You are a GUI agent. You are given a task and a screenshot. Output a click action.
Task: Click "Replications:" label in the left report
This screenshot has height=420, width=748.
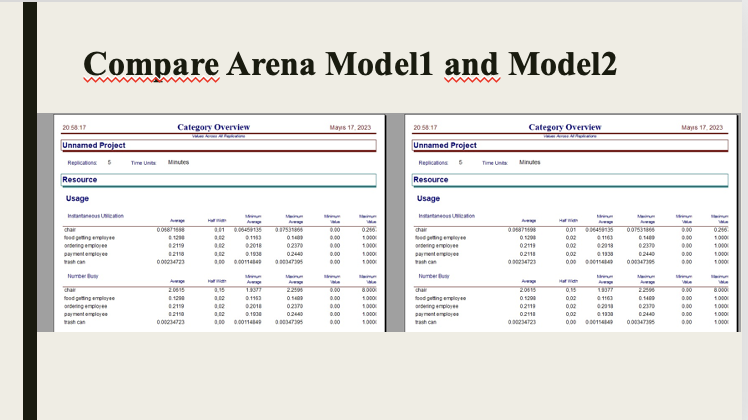82,163
